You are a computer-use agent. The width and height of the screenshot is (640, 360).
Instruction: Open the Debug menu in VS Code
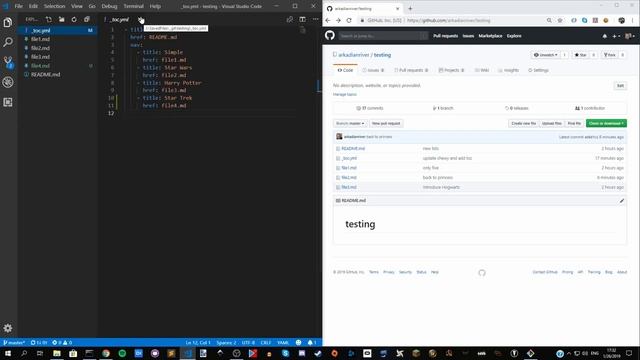click(x=109, y=6)
